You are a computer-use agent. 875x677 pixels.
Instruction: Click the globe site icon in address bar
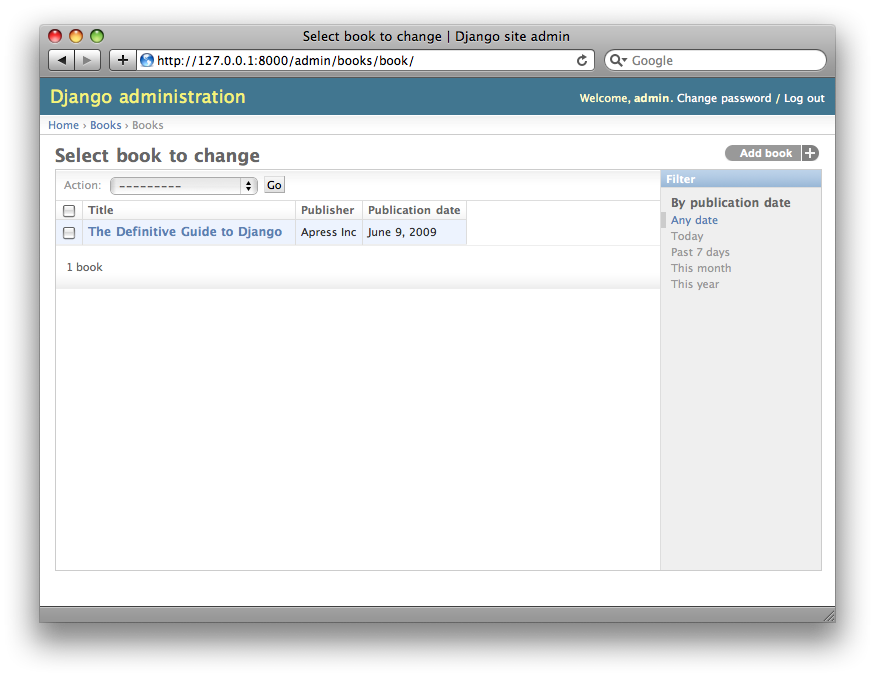(x=147, y=60)
